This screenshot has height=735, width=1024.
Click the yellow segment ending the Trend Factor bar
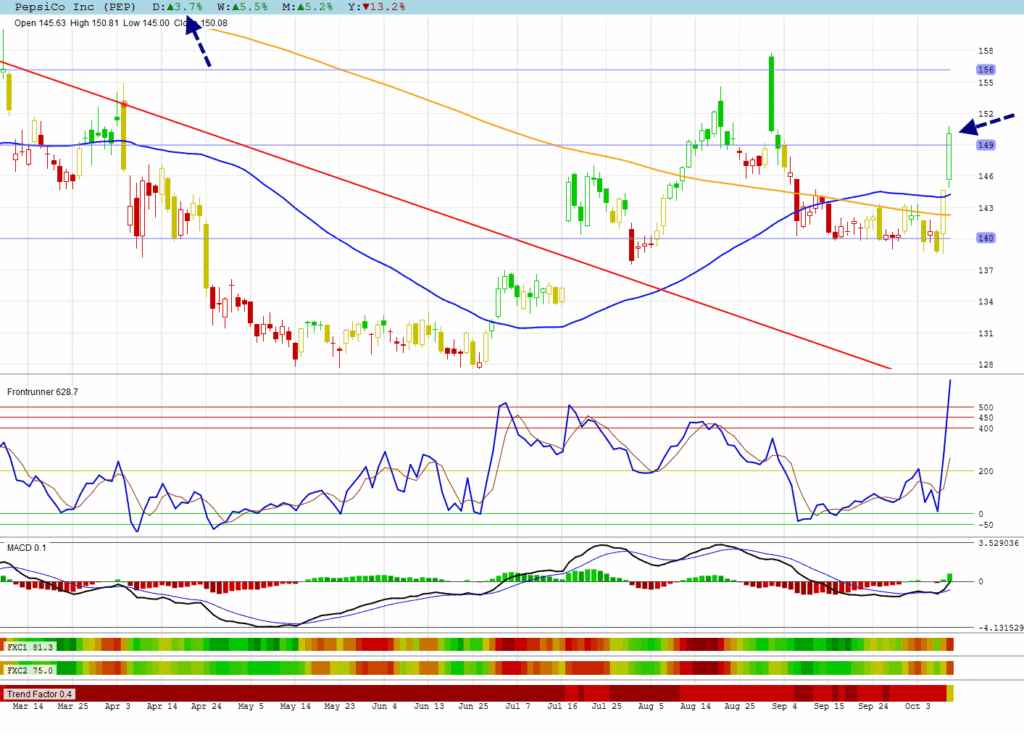coord(950,693)
